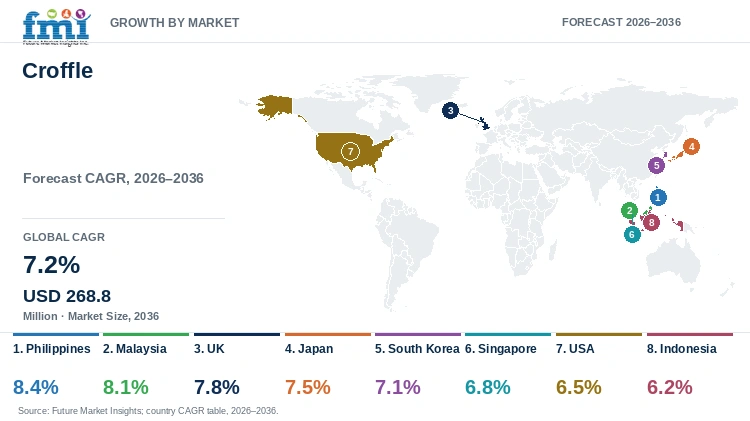Select the '8. Indonesia' country label
Viewport: 750px width, 421px height.
[x=682, y=349]
